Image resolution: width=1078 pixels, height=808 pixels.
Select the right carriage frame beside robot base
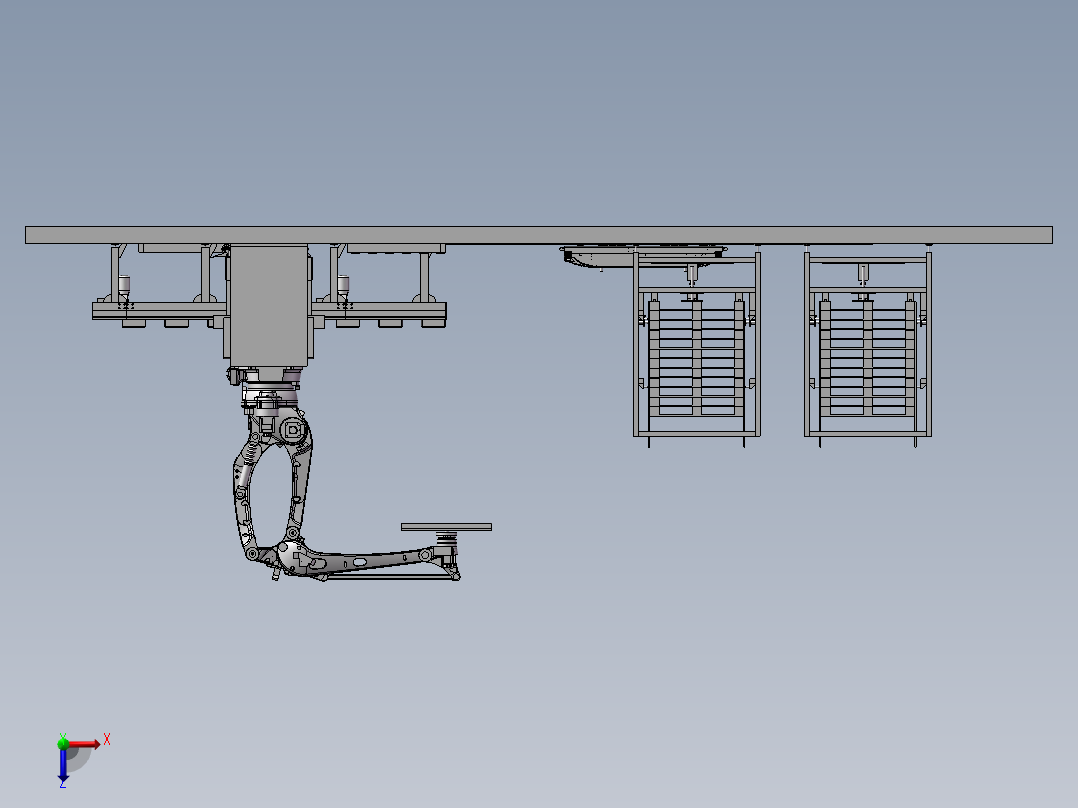pos(379,286)
